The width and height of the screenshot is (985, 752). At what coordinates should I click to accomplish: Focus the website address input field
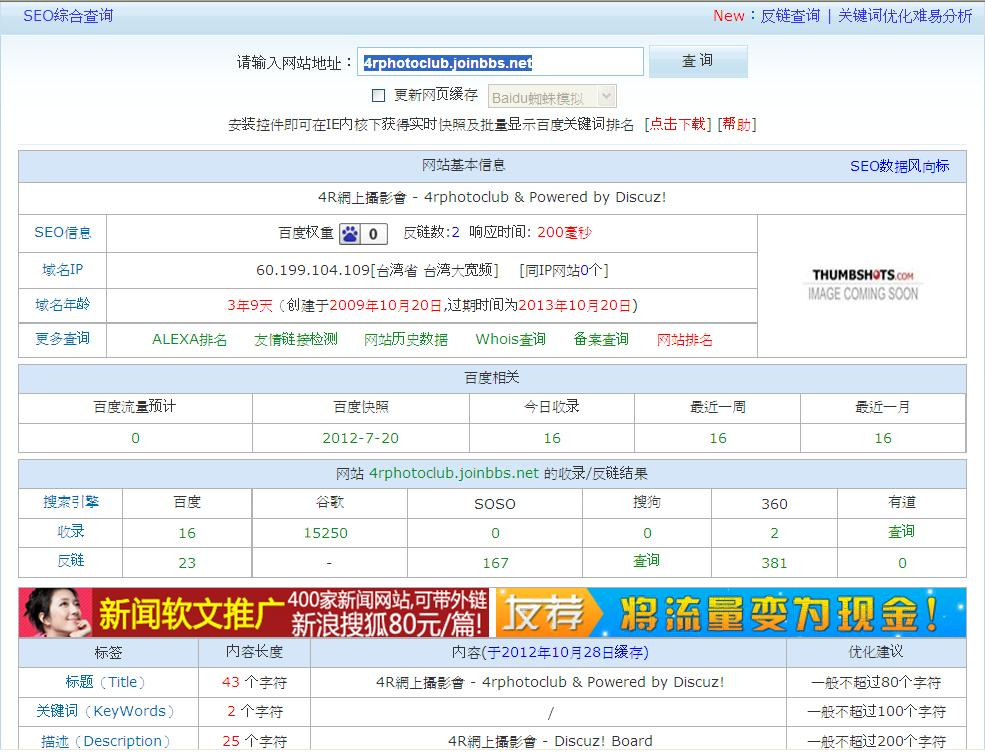click(500, 62)
